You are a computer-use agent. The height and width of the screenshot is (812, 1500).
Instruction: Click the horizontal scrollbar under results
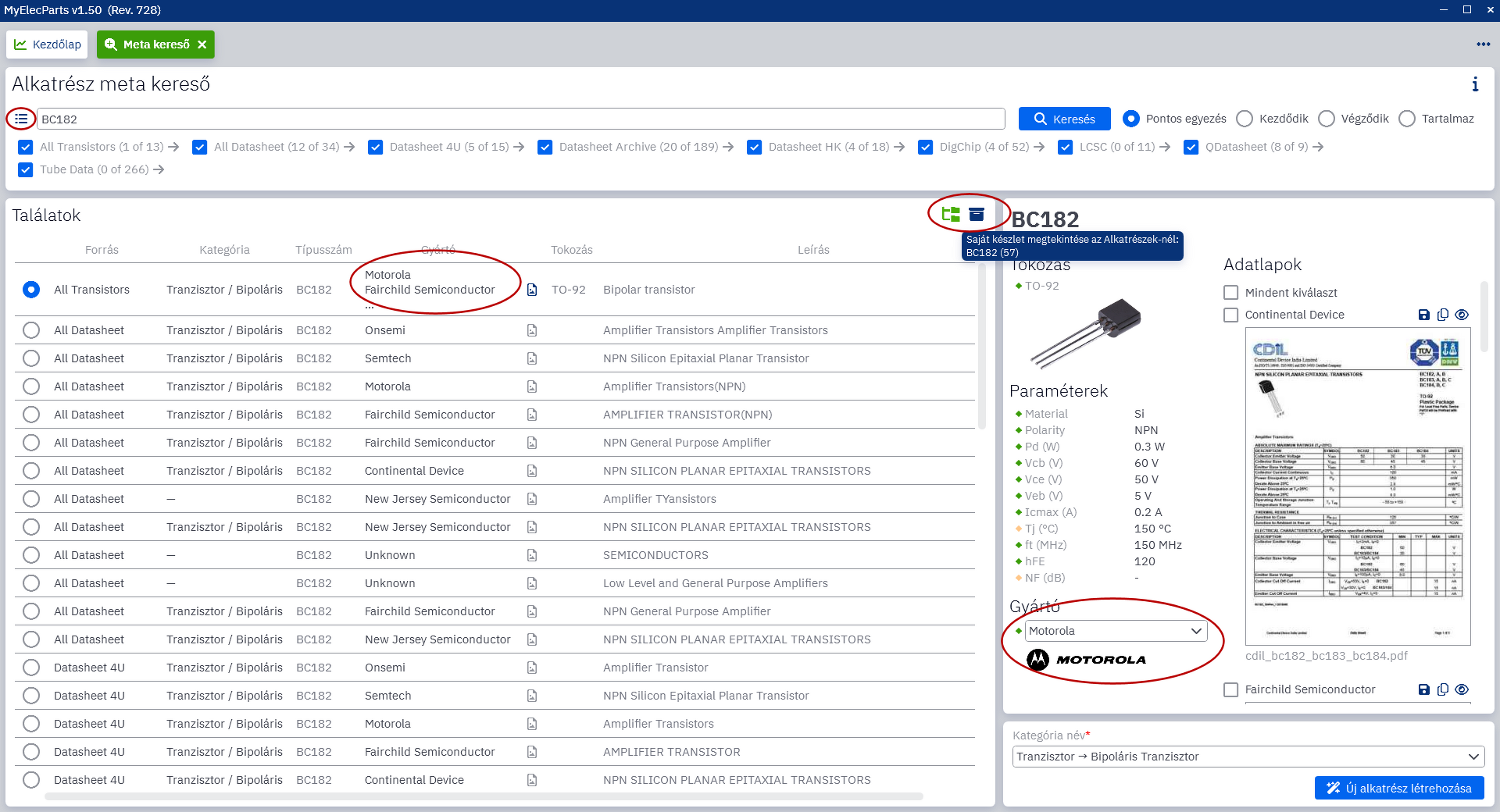pyautogui.click(x=484, y=796)
